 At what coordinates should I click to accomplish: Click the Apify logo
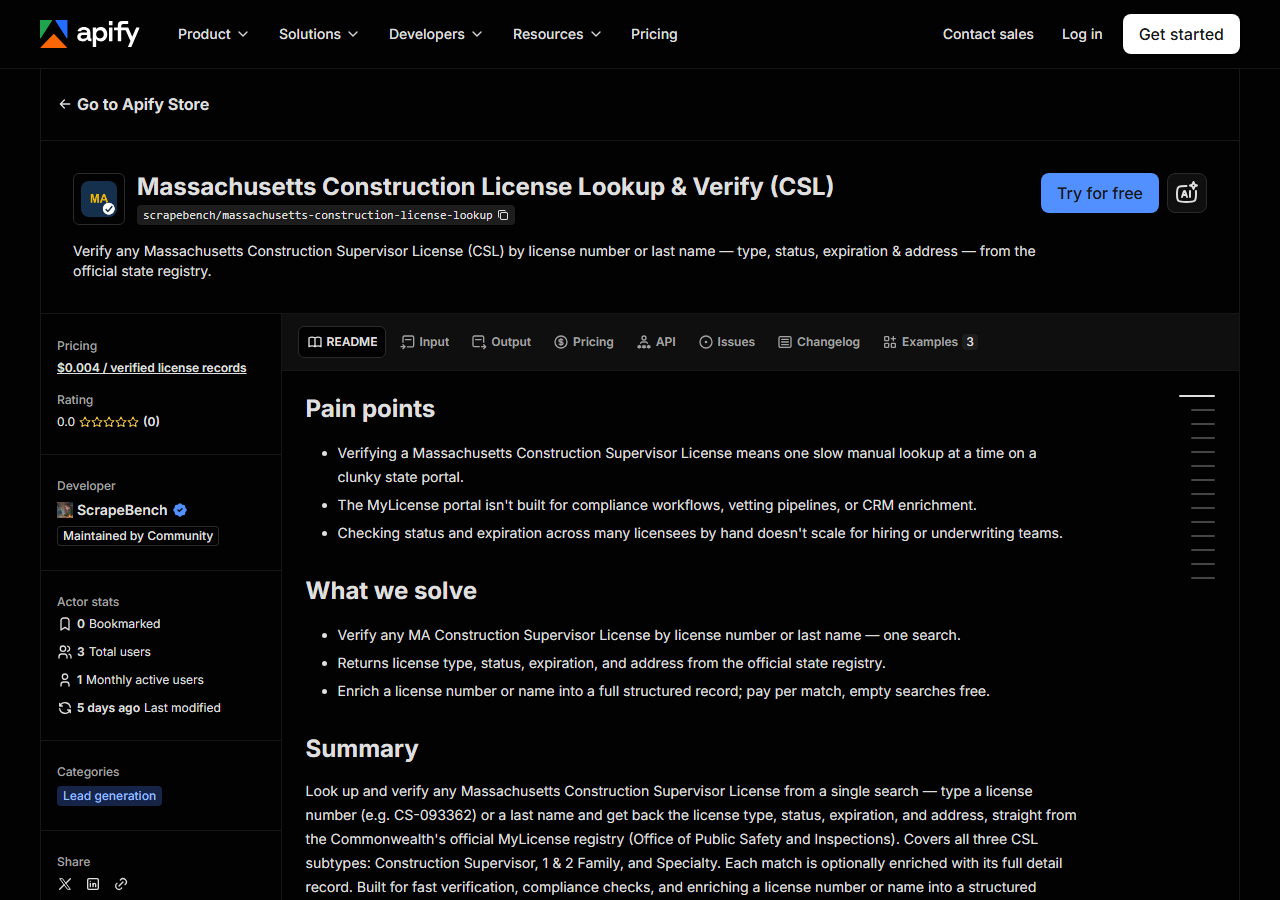90,34
